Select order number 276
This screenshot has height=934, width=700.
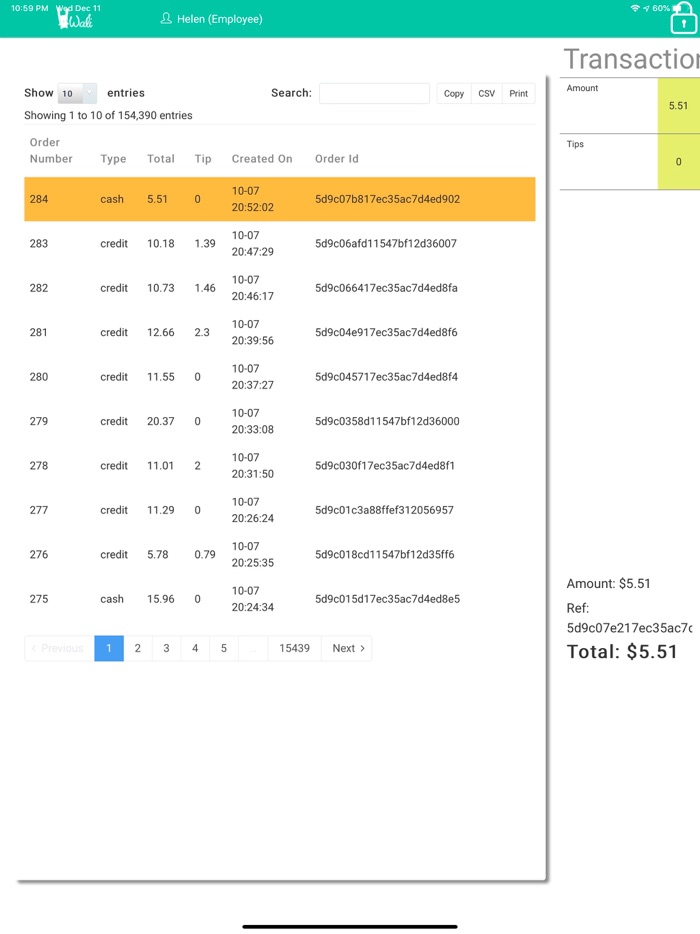39,555
